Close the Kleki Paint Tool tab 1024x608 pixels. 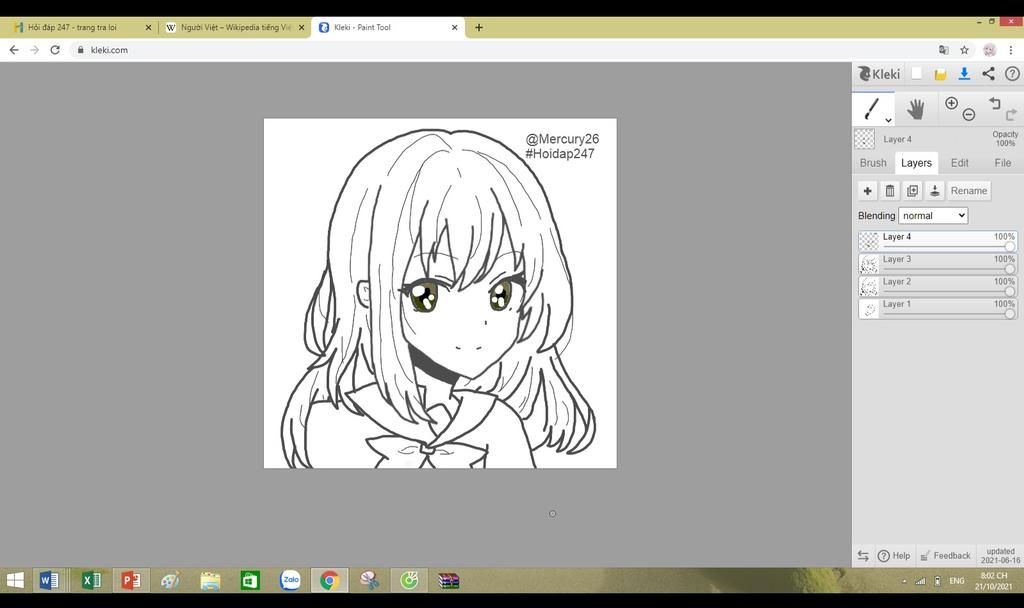[455, 27]
